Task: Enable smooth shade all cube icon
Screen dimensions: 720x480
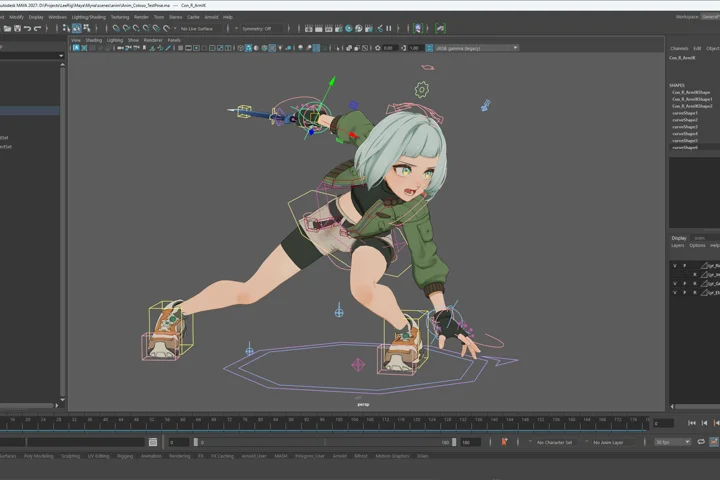Action: (248, 48)
